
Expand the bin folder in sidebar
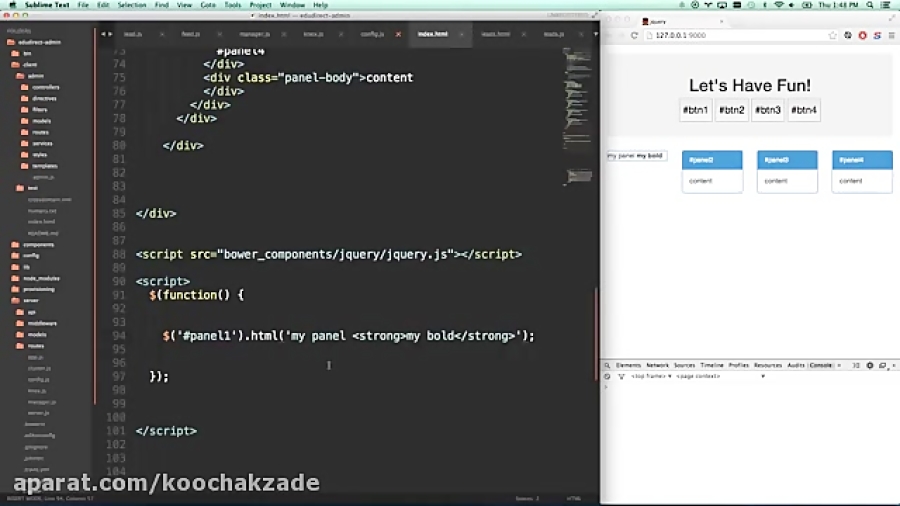click(x=21, y=53)
